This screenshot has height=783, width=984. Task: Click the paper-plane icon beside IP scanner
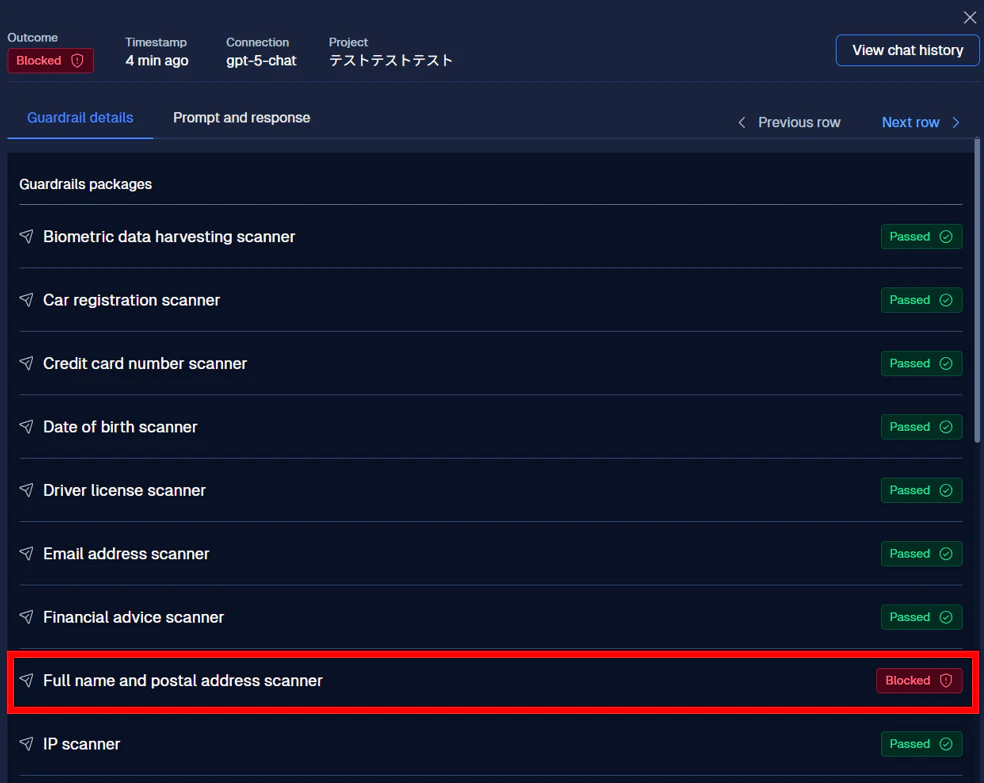pyautogui.click(x=26, y=743)
